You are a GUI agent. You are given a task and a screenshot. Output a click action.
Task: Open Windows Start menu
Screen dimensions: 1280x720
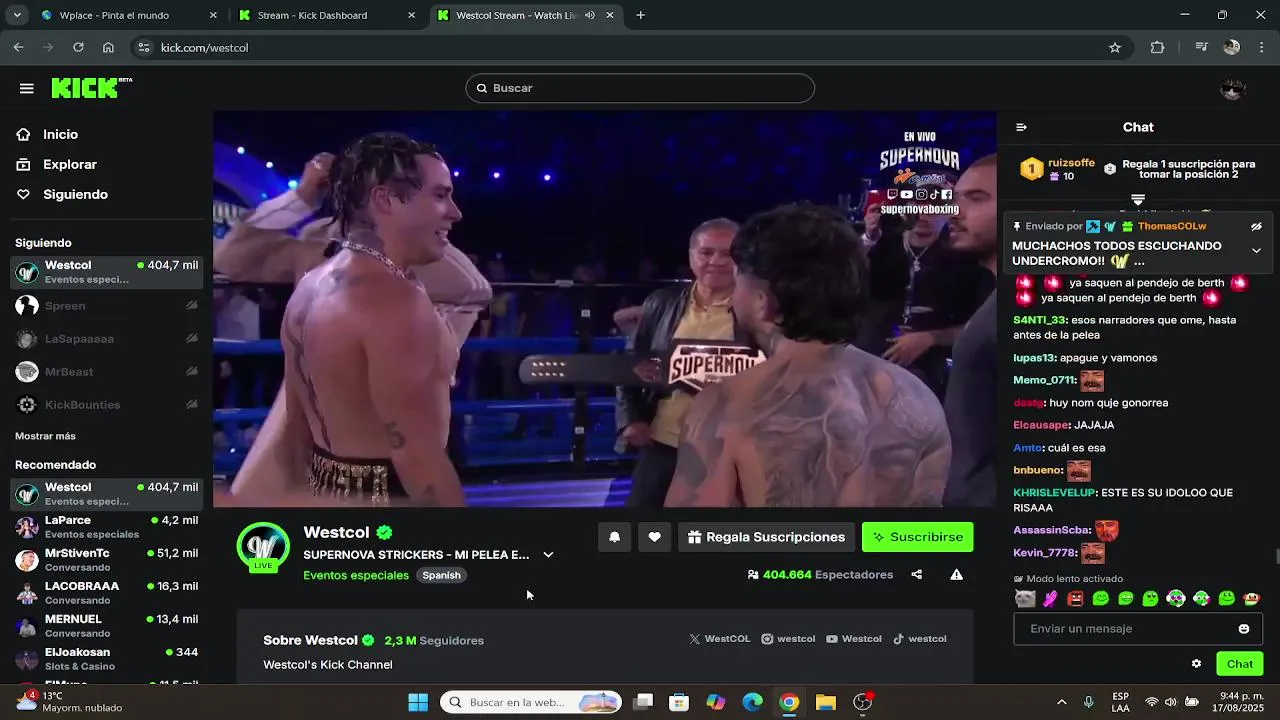(x=418, y=702)
